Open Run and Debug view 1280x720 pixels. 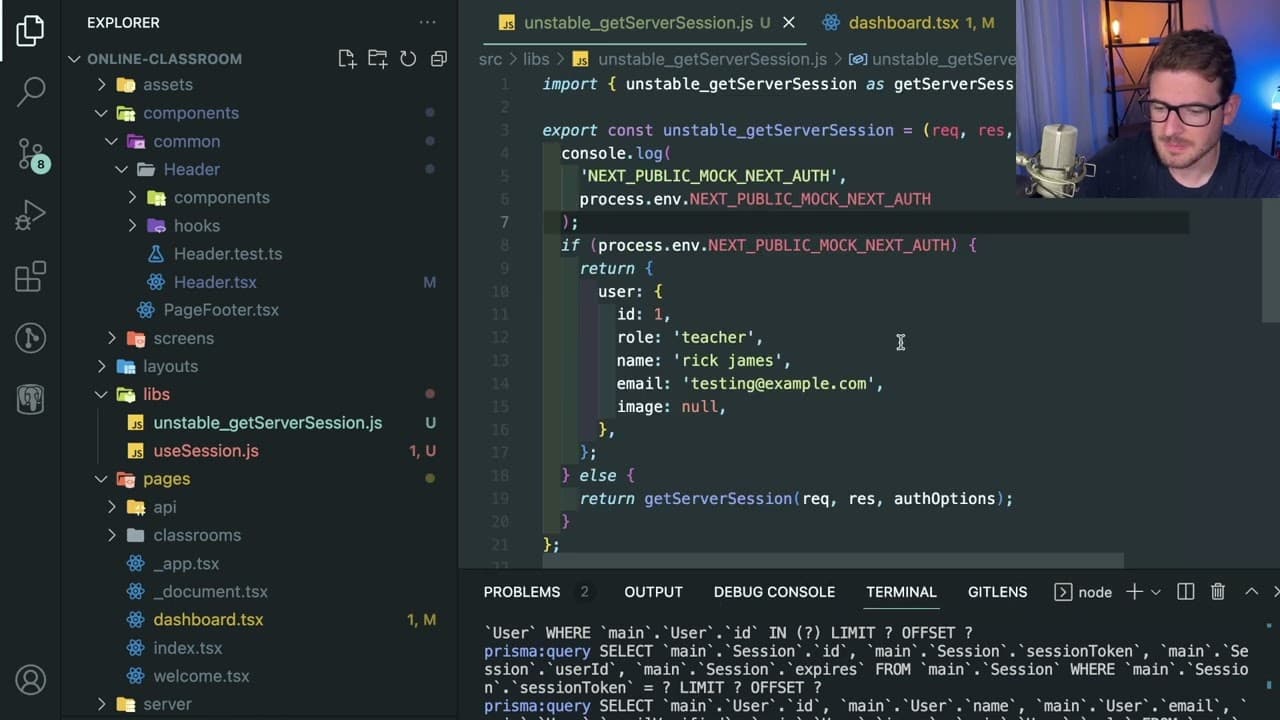tap(31, 214)
